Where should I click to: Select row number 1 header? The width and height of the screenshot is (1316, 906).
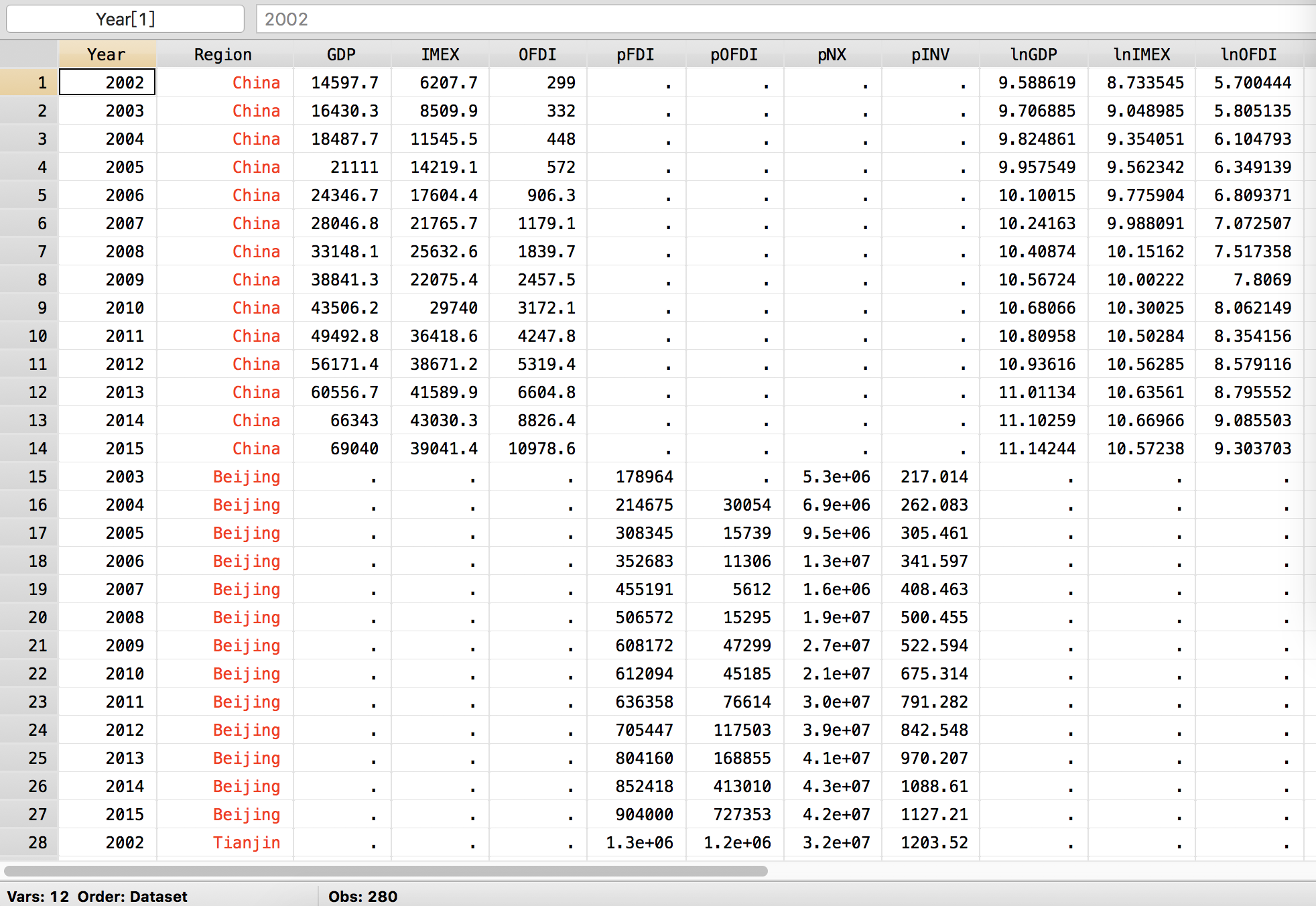(x=29, y=82)
